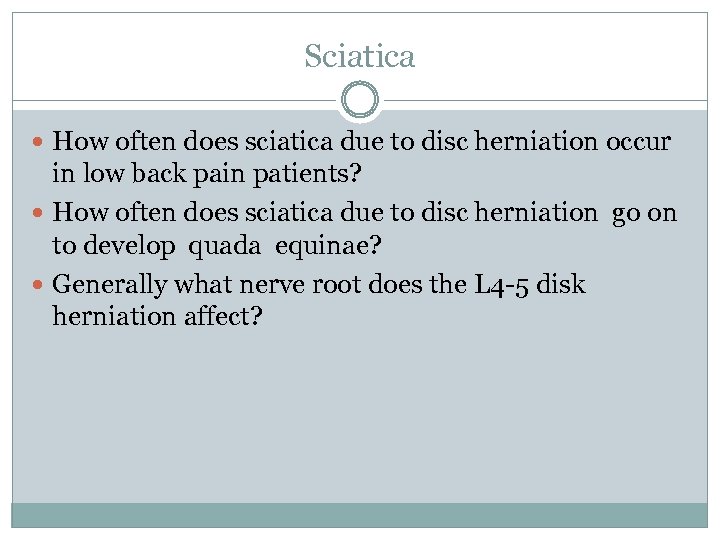
Task: Click the "Sciatica" slide title
Action: point(360,56)
